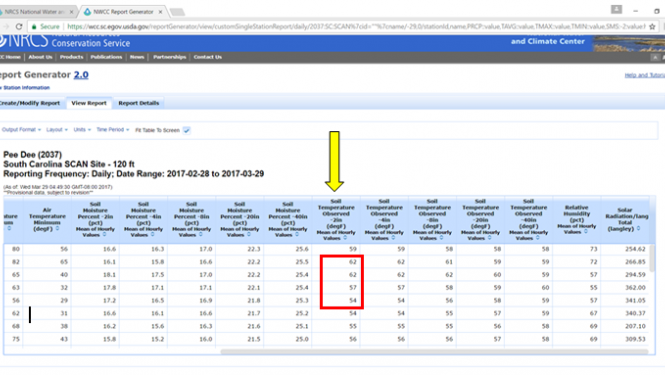This screenshot has width=665, height=375.
Task: Select solar radiation value 340.37
Action: tap(635, 313)
